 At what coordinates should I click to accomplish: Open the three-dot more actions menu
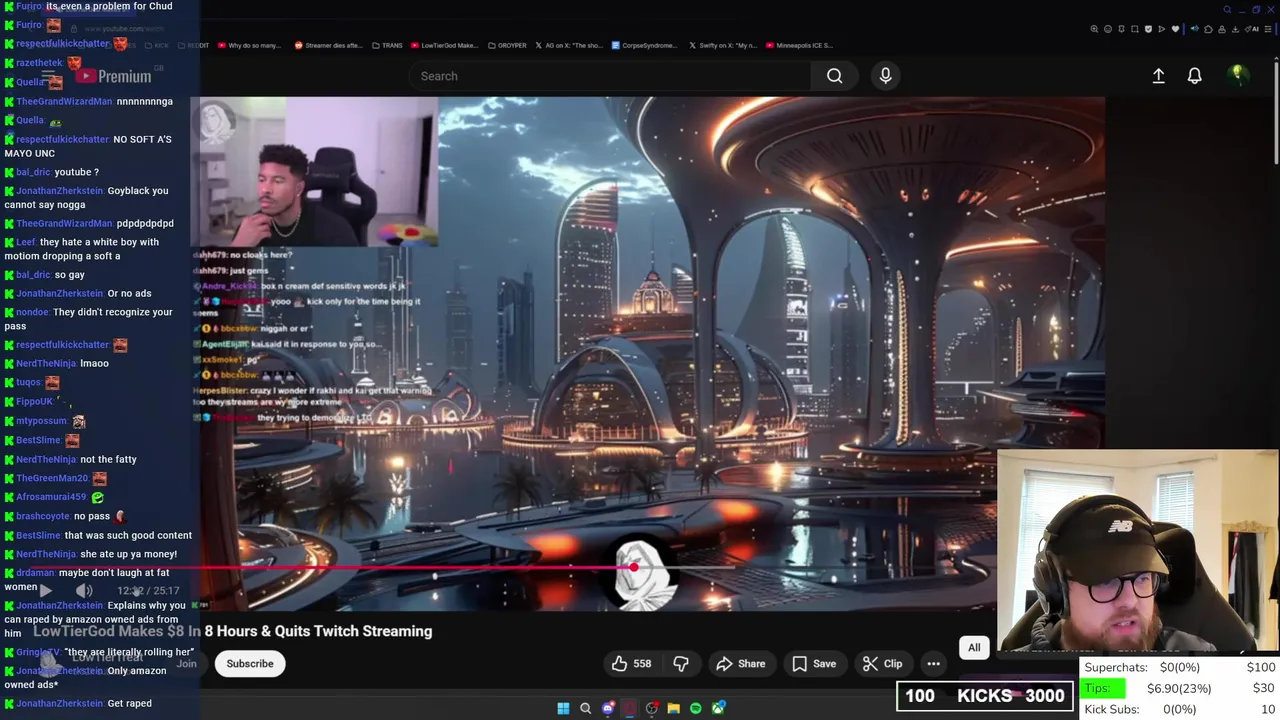933,663
